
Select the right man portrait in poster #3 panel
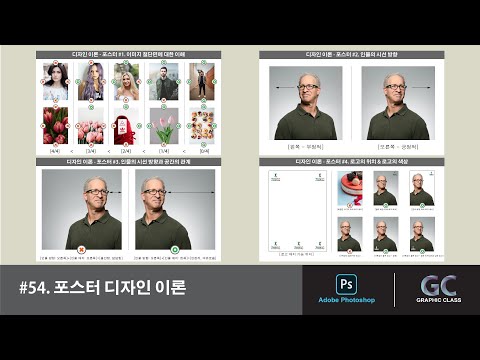point(175,209)
